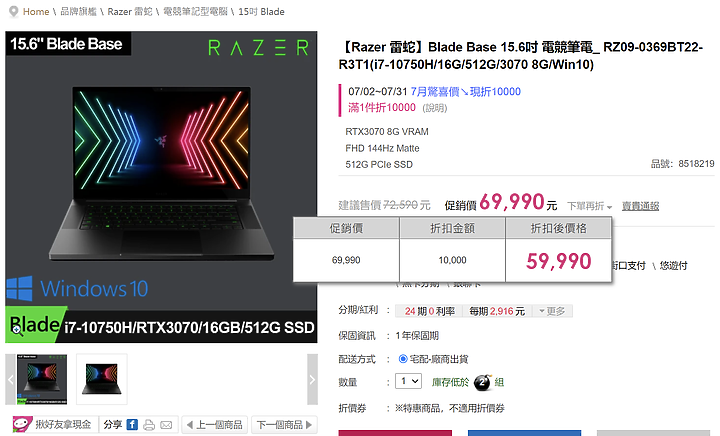Expand 下單再折 discount dropdown
Screen dimensions: 720x436
click(589, 206)
